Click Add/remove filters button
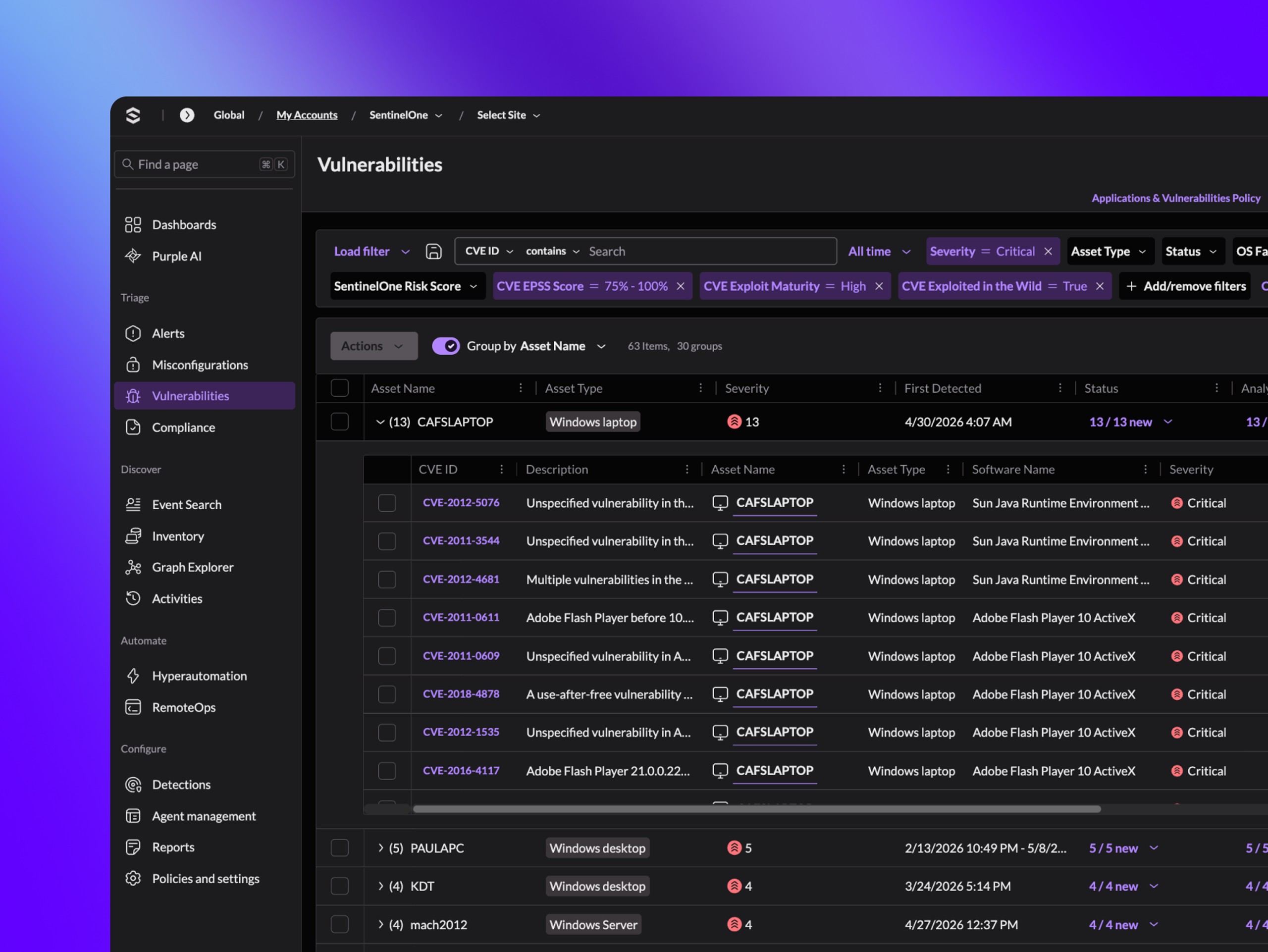Viewport: 1268px width, 952px height. [x=1185, y=286]
